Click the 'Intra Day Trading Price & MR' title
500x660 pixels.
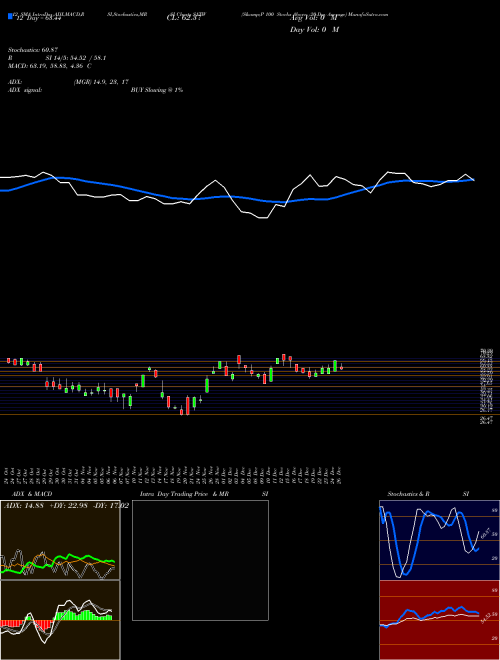point(184,494)
